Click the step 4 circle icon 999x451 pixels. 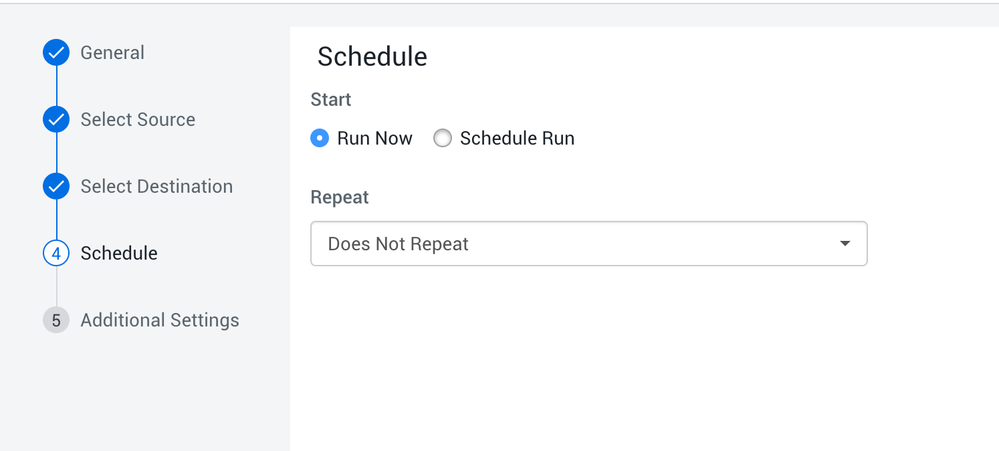click(56, 254)
